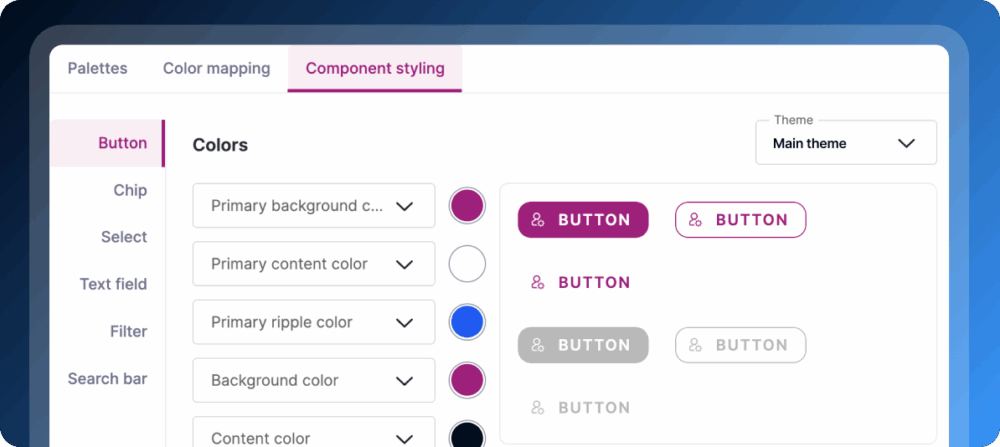Click the user icon in disabled outlined button
Image resolution: width=1000 pixels, height=447 pixels.
pyautogui.click(x=696, y=345)
